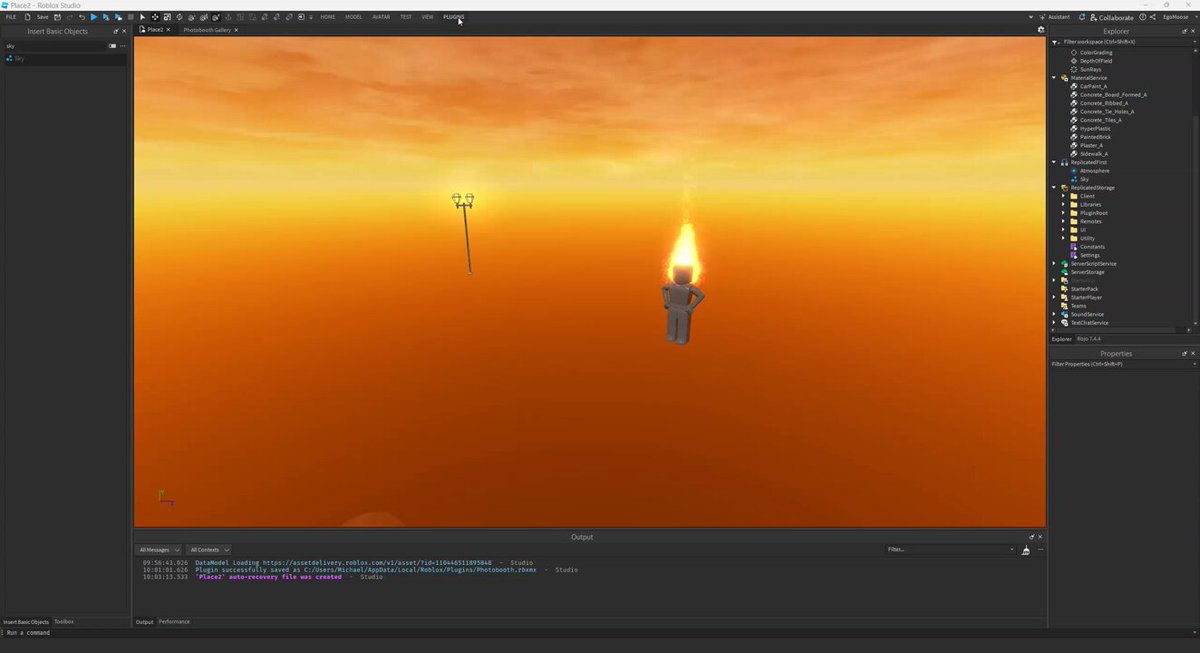Click the Output Filter text field

[950, 550]
